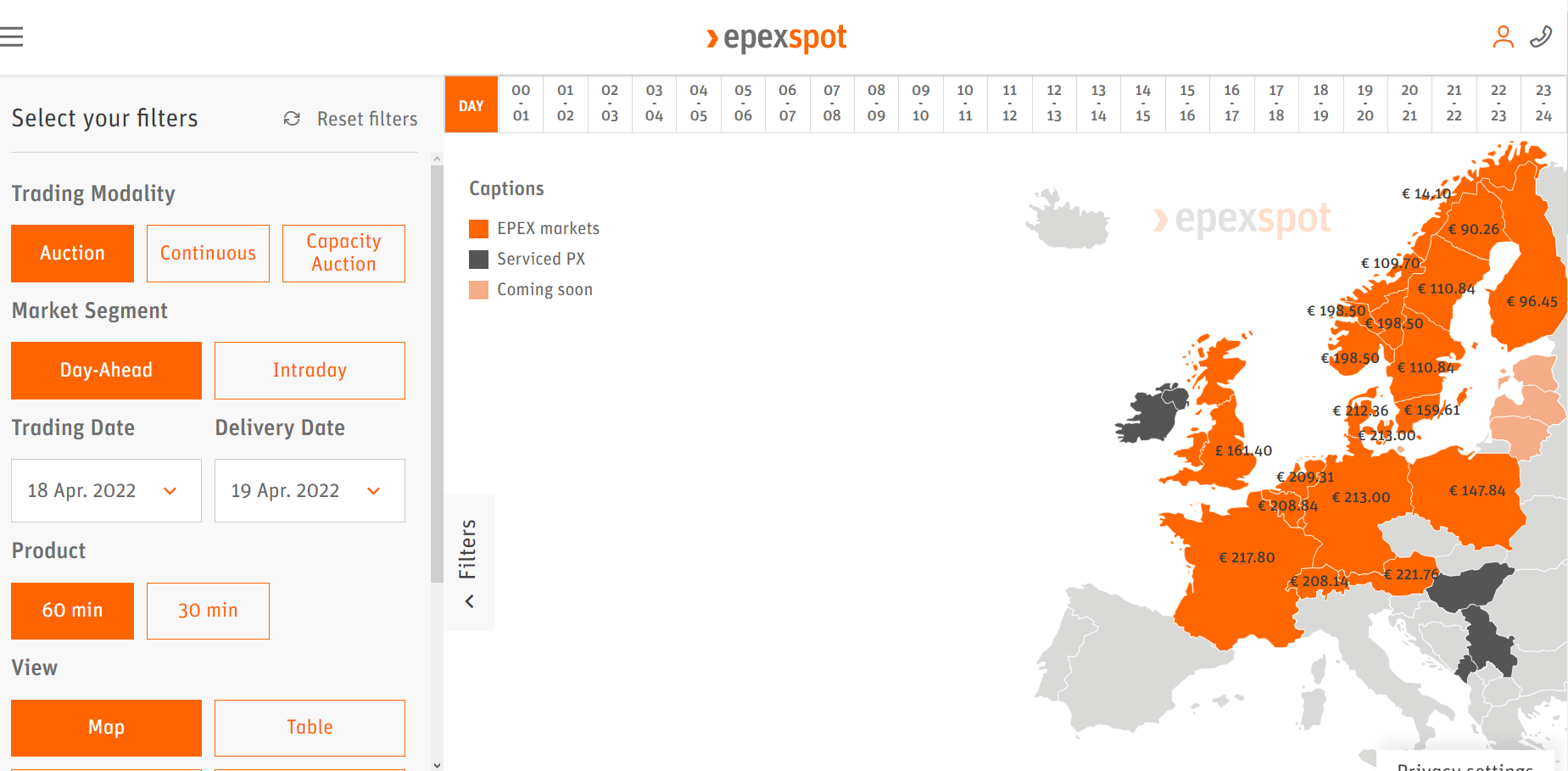Click the € 159.61 price label
Image resolution: width=1568 pixels, height=771 pixels.
coord(1432,410)
